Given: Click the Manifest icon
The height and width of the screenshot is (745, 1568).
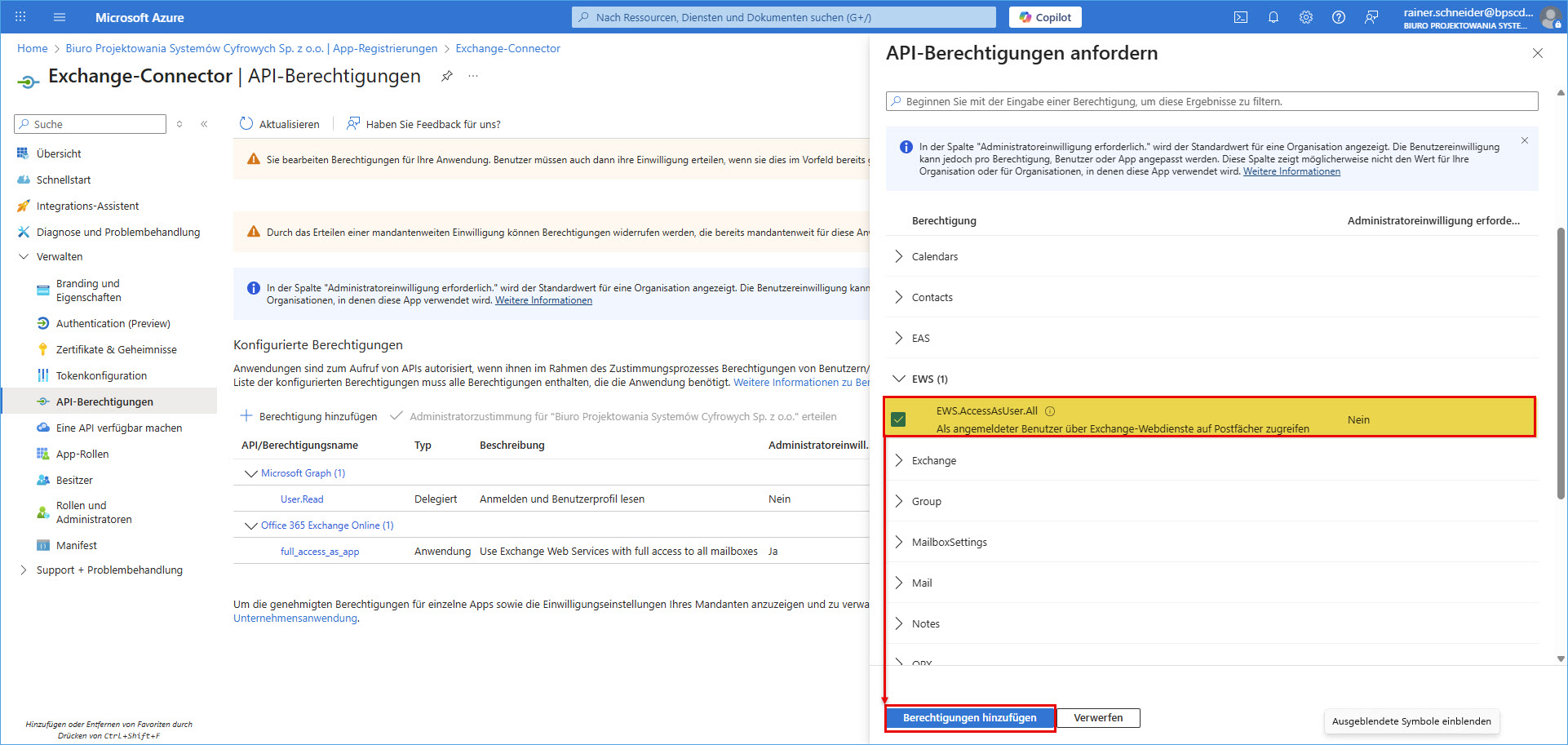Looking at the screenshot, I should (x=43, y=545).
